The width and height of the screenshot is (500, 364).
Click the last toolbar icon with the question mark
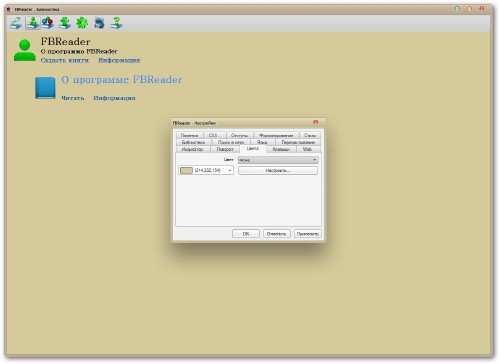pos(116,23)
